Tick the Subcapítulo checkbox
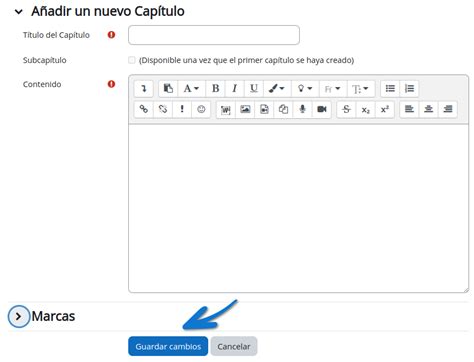 (x=132, y=60)
